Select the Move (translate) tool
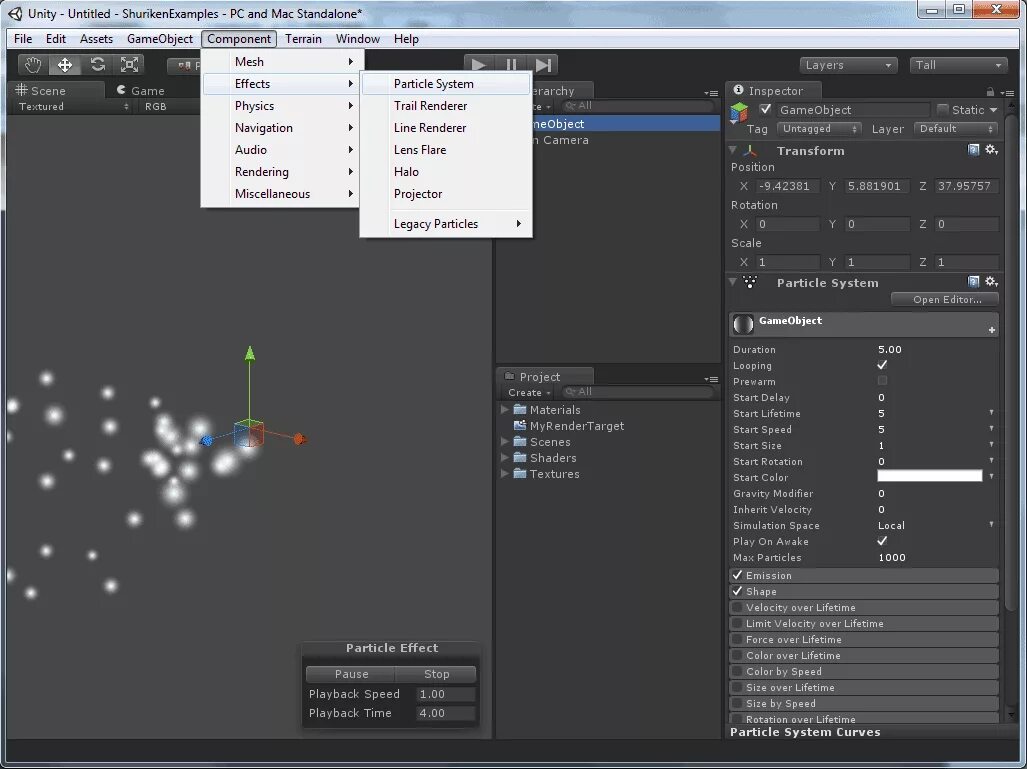1027x769 pixels. pyautogui.click(x=64, y=64)
